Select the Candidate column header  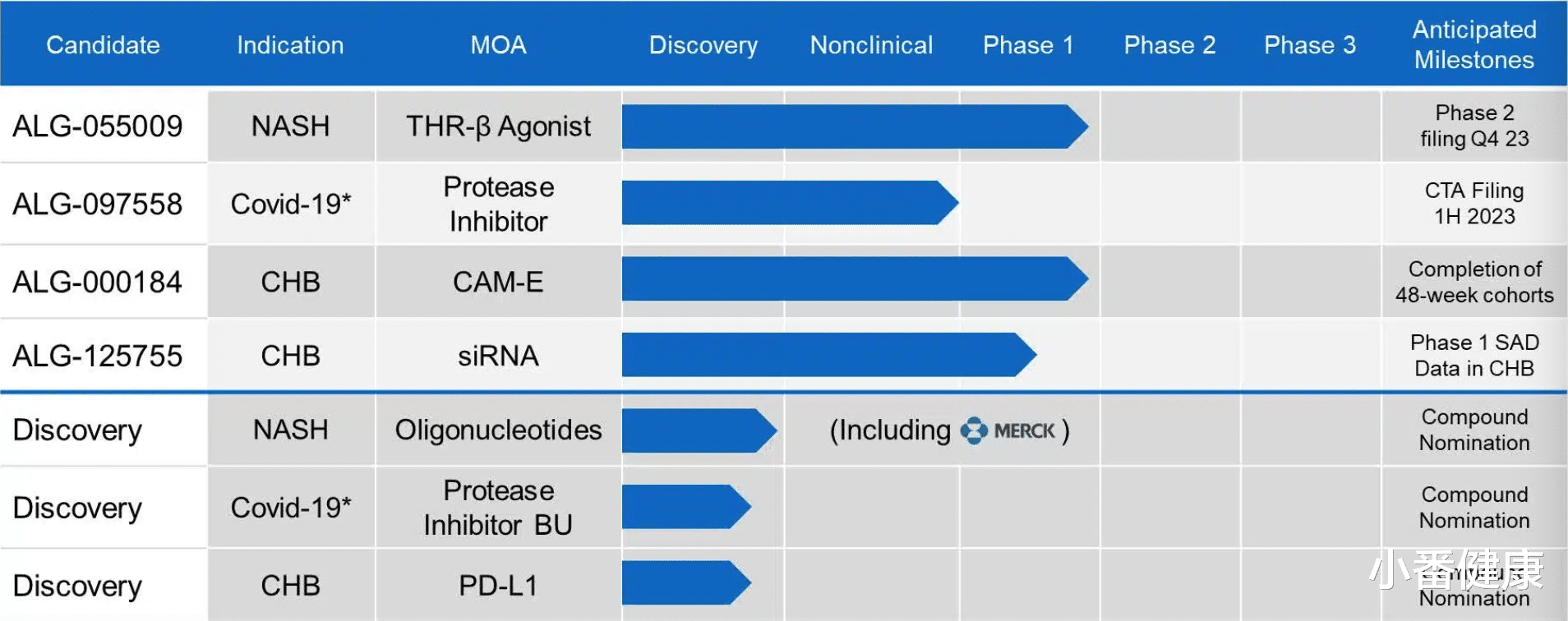point(103,45)
